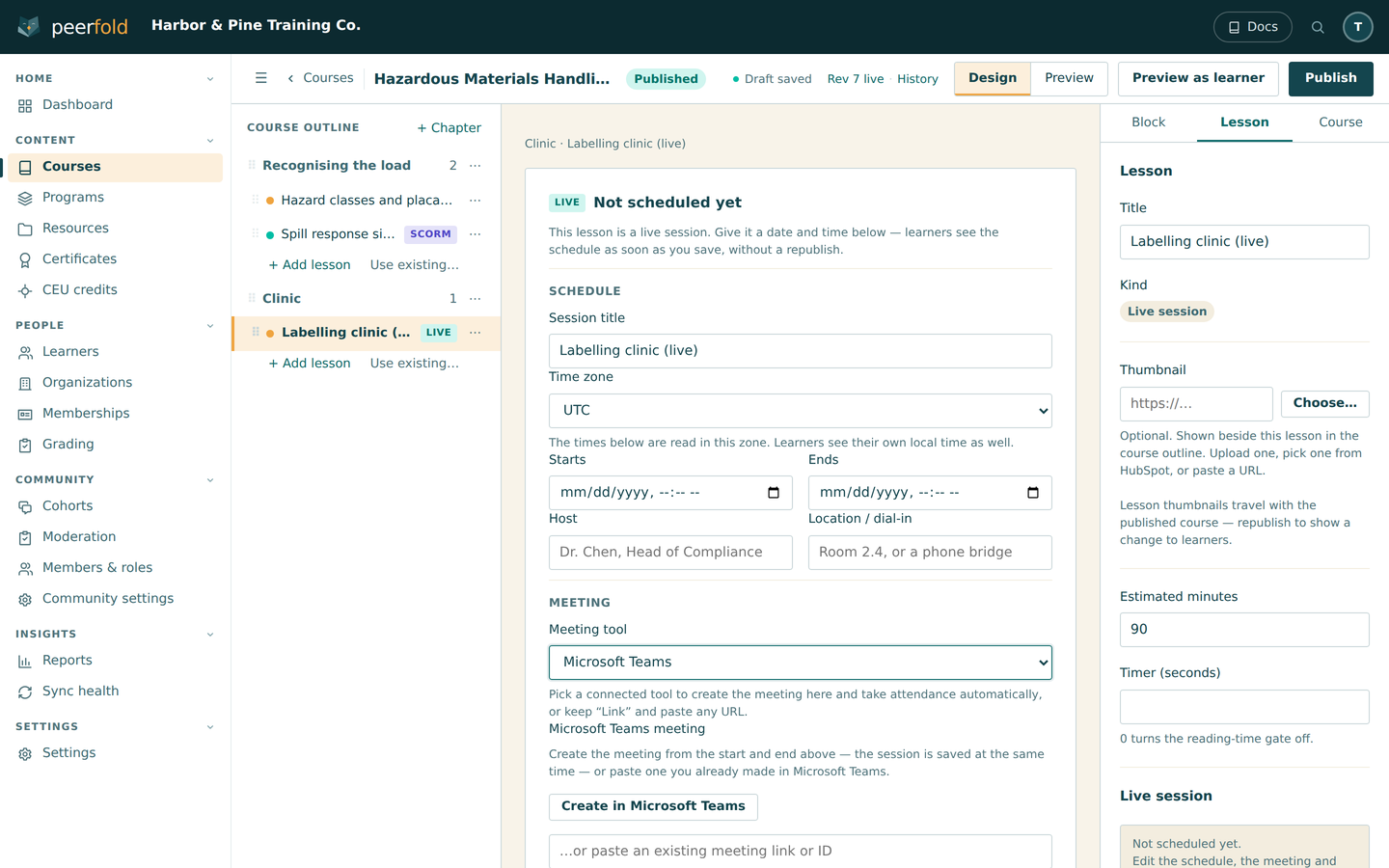The height and width of the screenshot is (868, 1389).
Task: Add lesson under the Clinic chapter
Action: click(310, 364)
